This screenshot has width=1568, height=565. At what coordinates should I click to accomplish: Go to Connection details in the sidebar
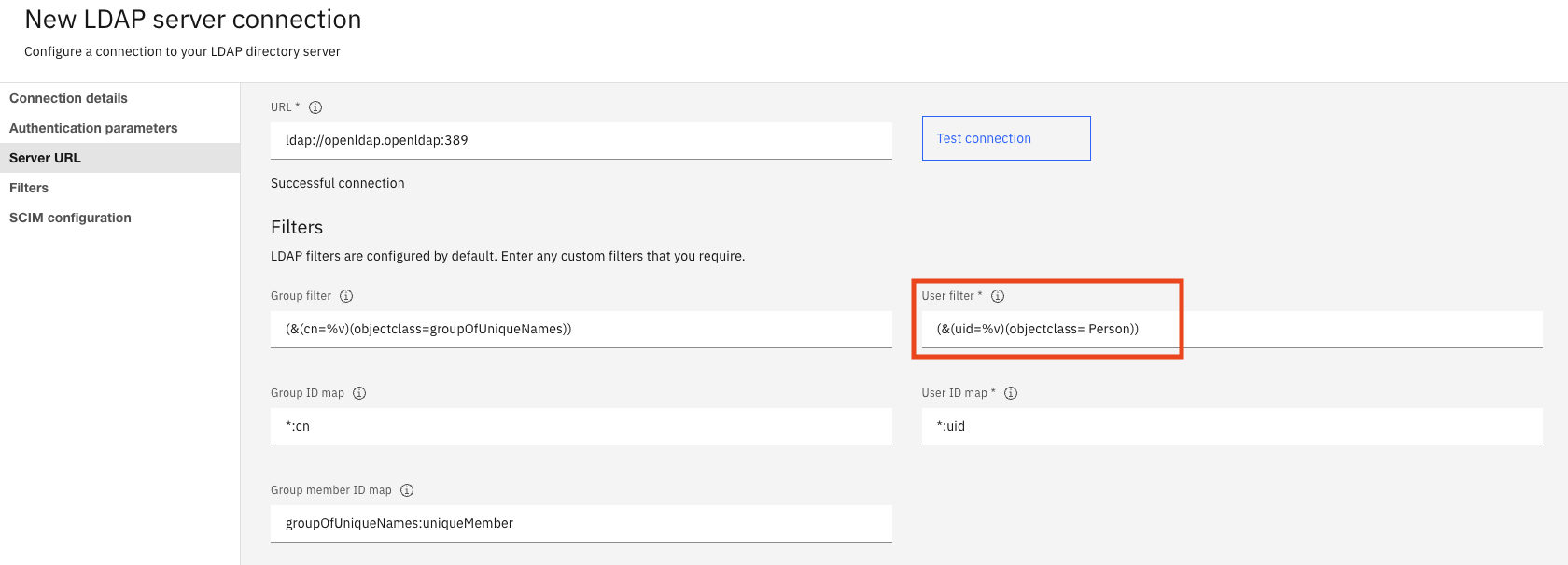[68, 98]
